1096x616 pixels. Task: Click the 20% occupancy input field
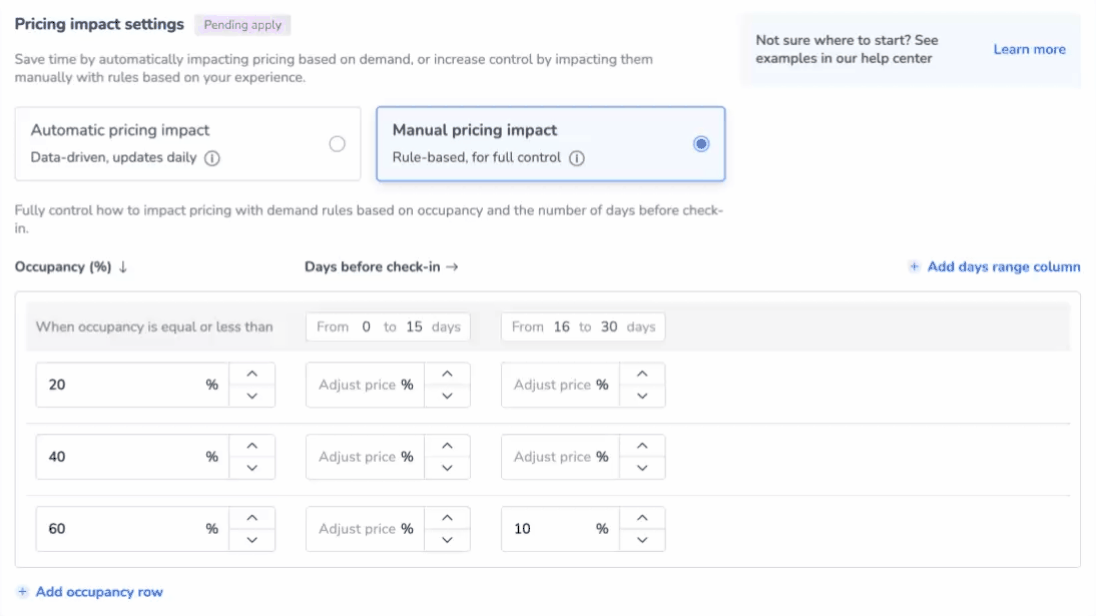click(x=120, y=385)
